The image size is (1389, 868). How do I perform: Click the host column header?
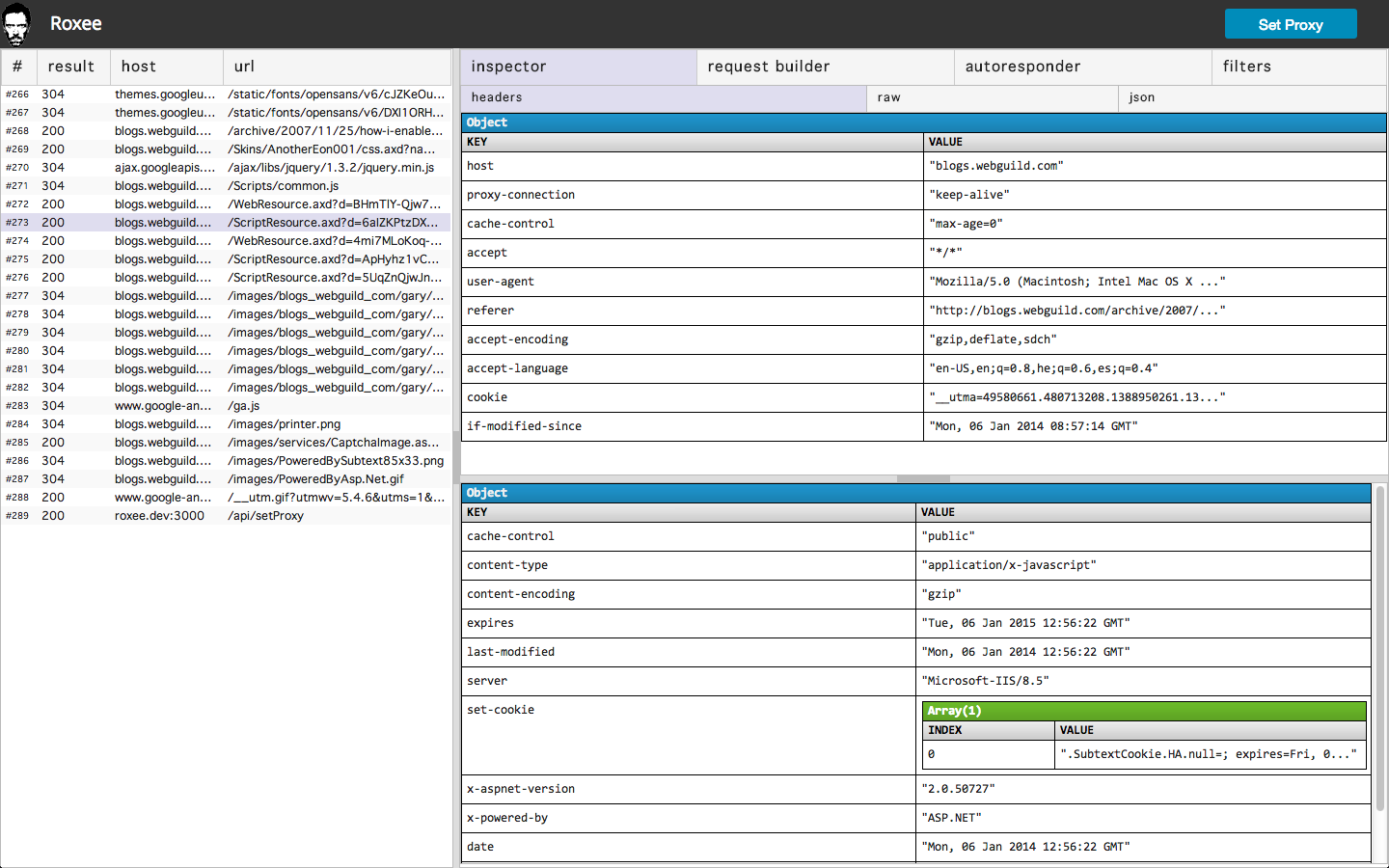[x=167, y=67]
